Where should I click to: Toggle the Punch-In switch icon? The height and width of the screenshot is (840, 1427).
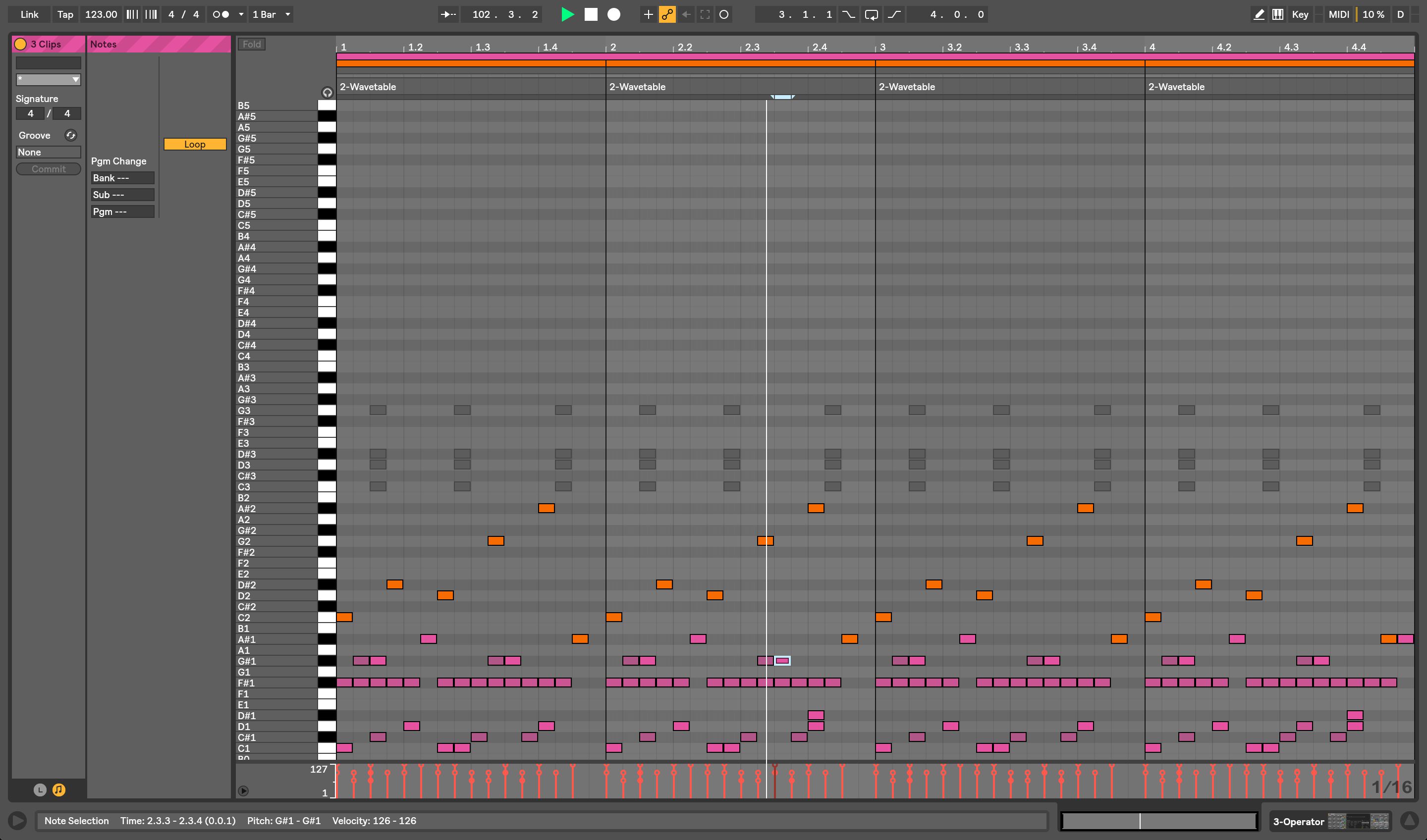coord(848,15)
